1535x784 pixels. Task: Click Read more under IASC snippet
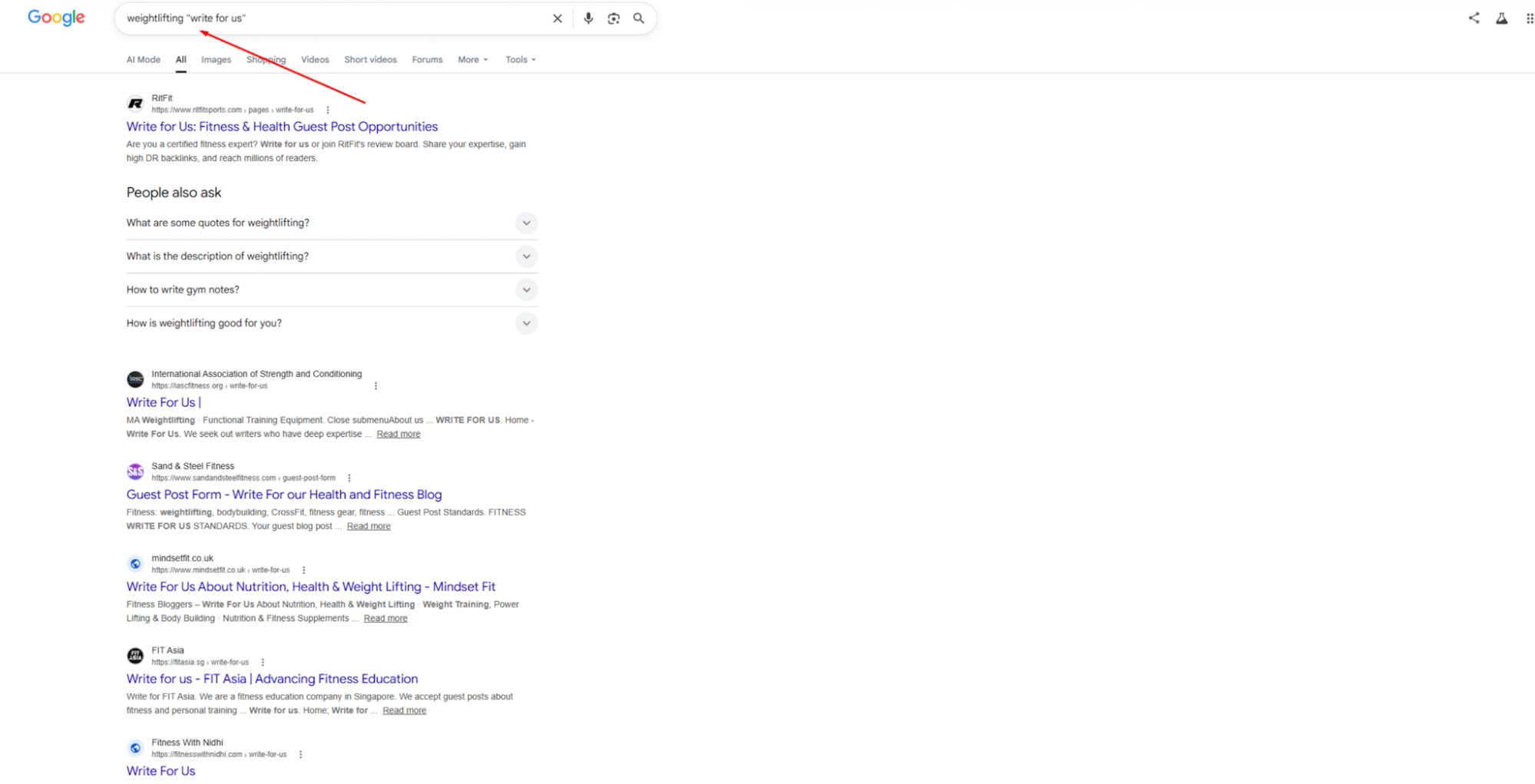(399, 434)
